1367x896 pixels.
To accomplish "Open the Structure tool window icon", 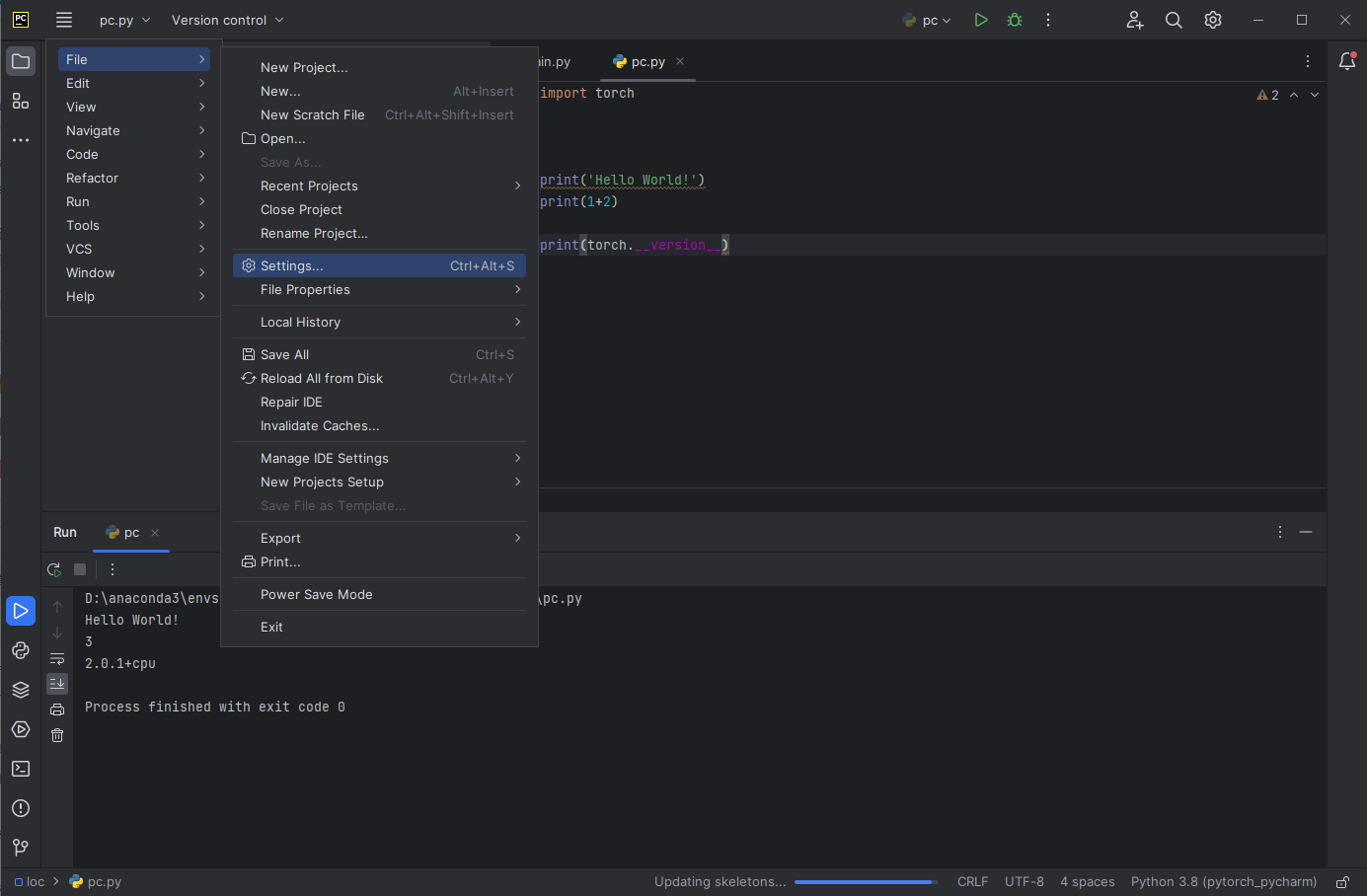I will [21, 101].
